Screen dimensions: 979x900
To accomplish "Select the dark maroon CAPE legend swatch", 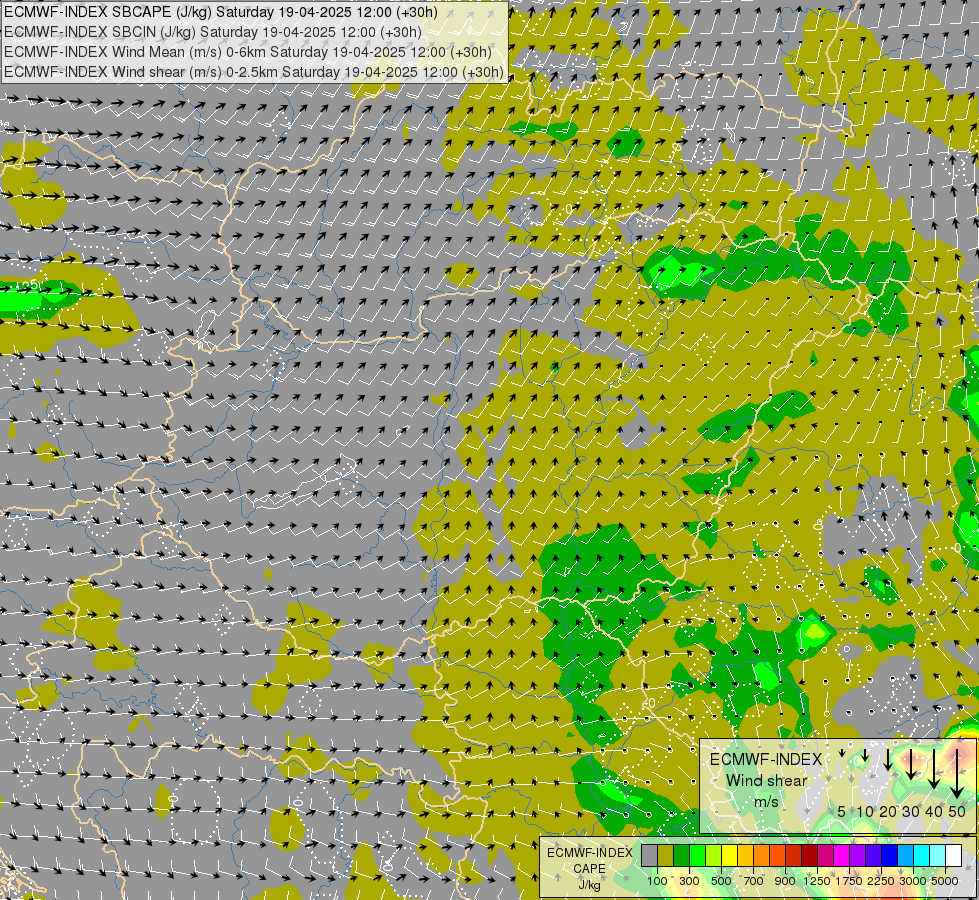I will click(809, 855).
